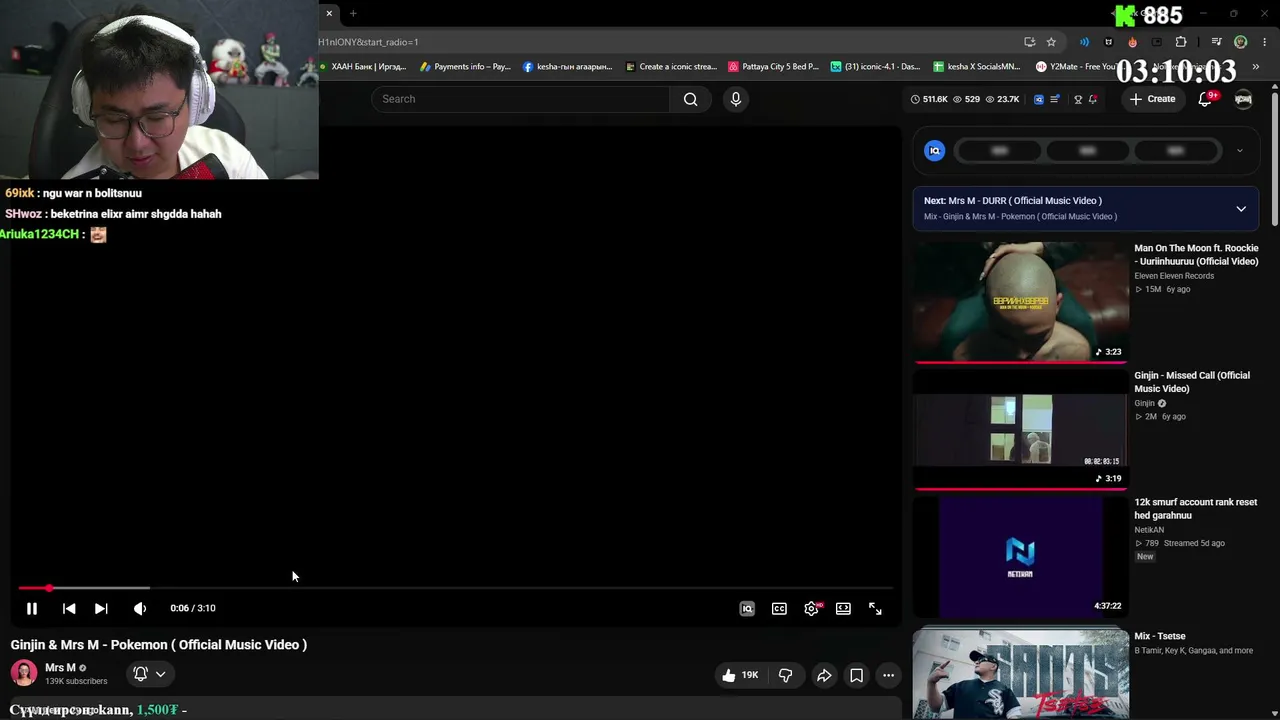Open the Create button
Viewport: 1280px width, 720px height.
point(1152,99)
